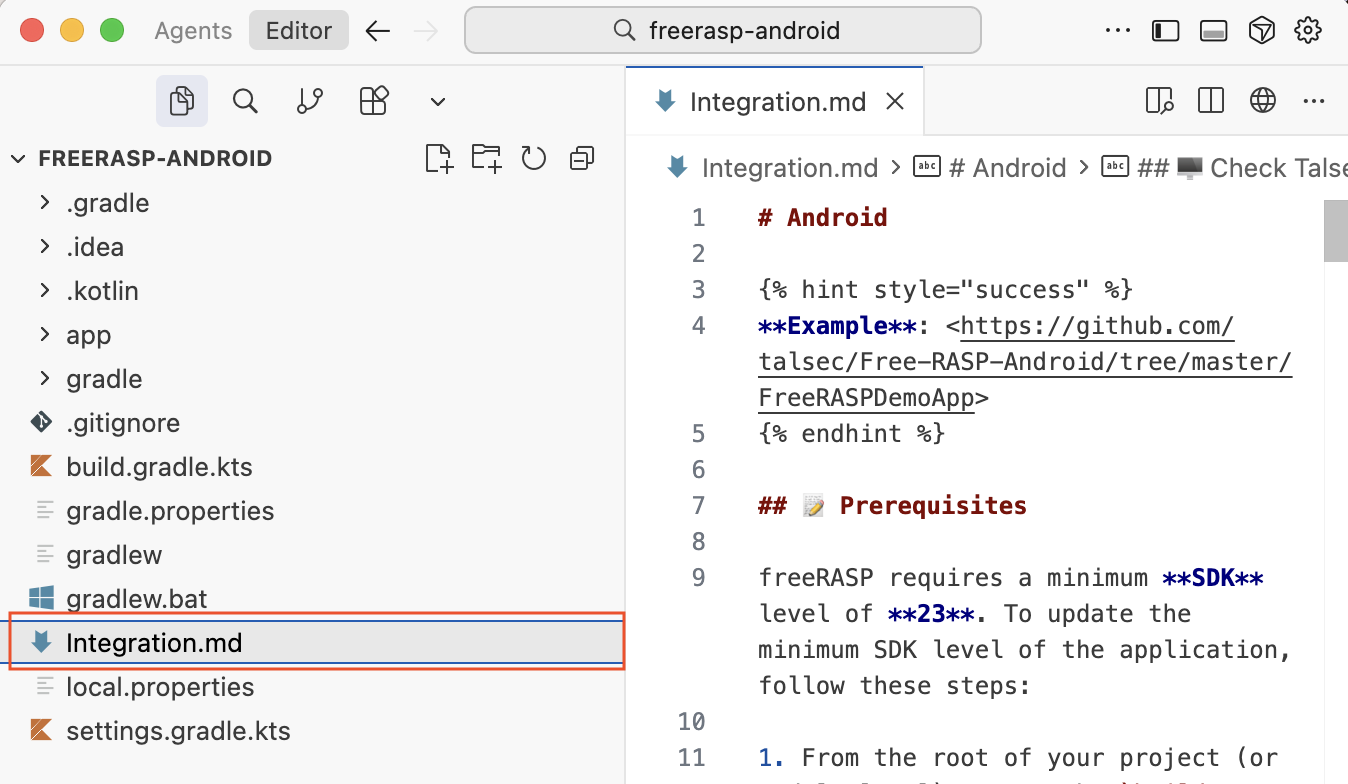
Task: Toggle the bottom panel visibility
Action: (1213, 31)
